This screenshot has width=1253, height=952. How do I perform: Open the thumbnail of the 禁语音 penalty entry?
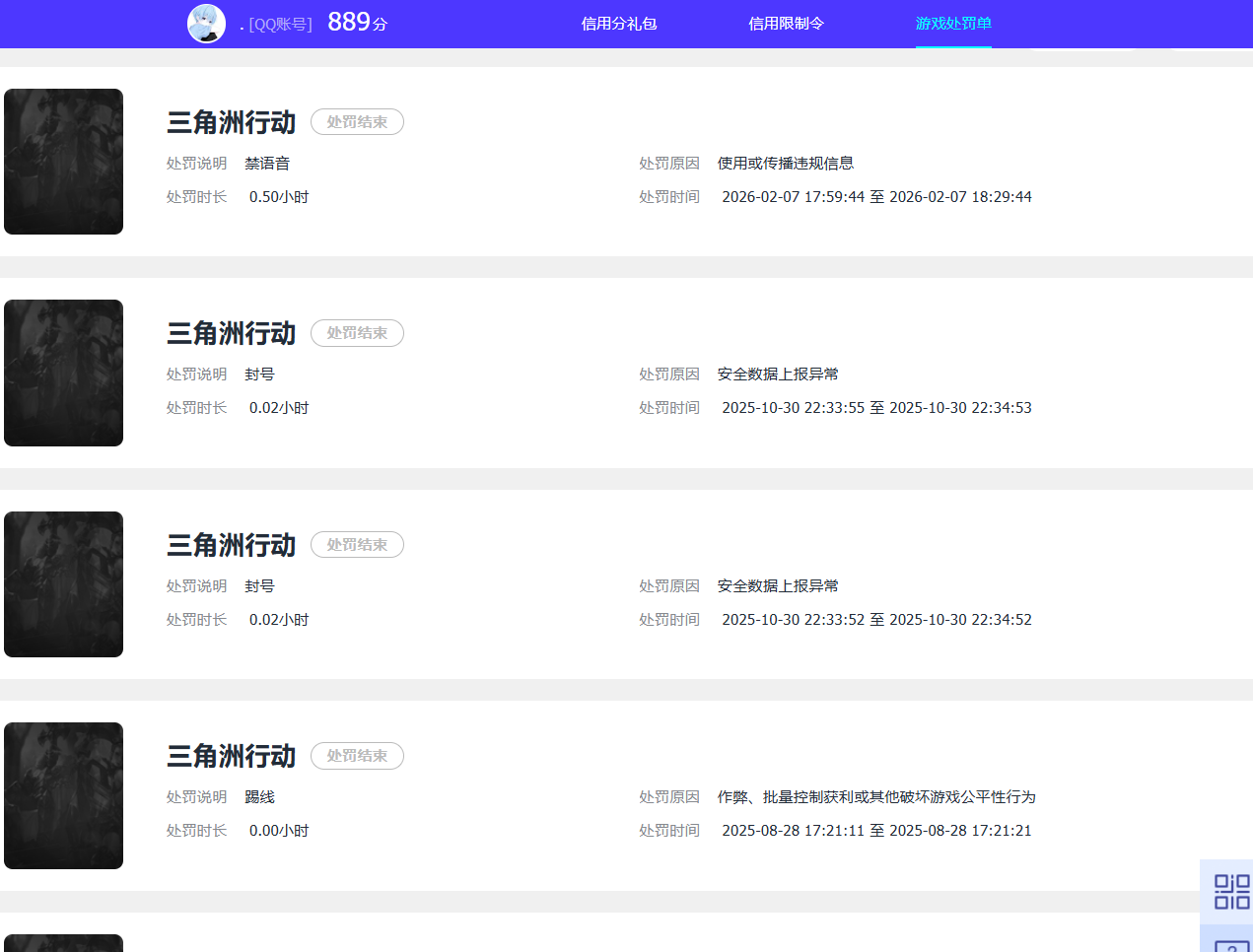(63, 161)
